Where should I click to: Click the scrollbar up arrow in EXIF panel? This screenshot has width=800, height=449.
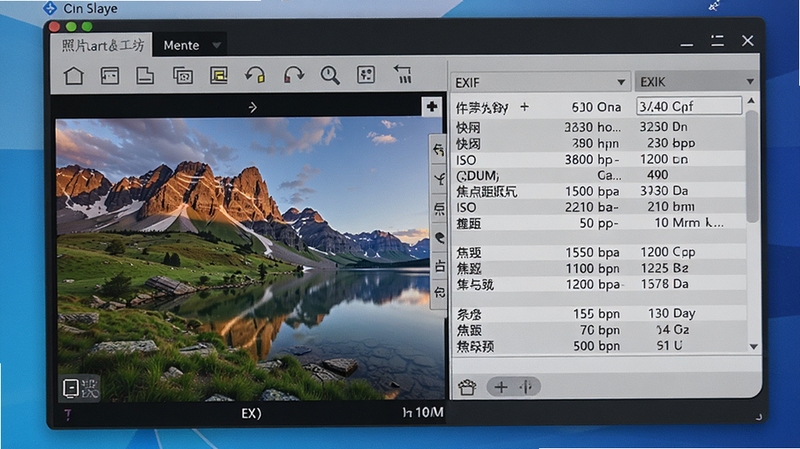pos(751,101)
